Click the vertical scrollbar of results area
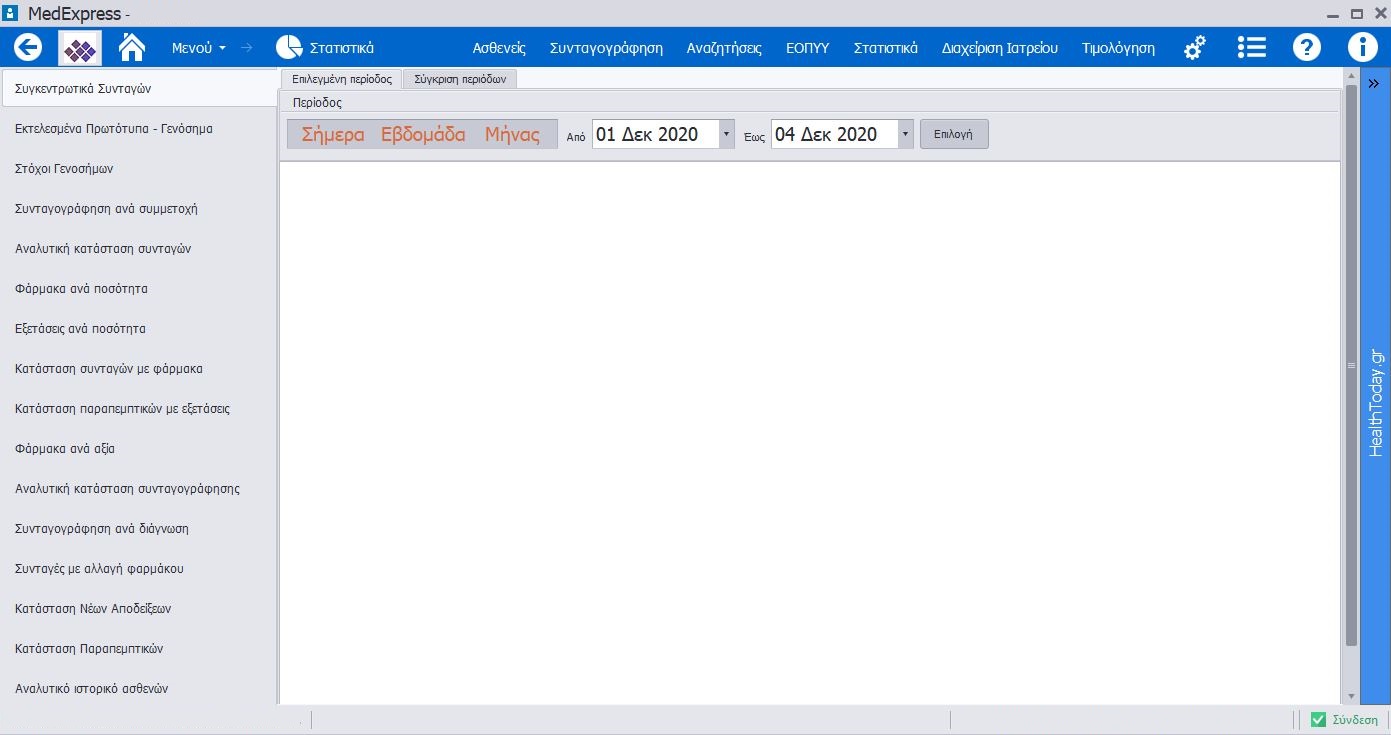 click(1351, 365)
